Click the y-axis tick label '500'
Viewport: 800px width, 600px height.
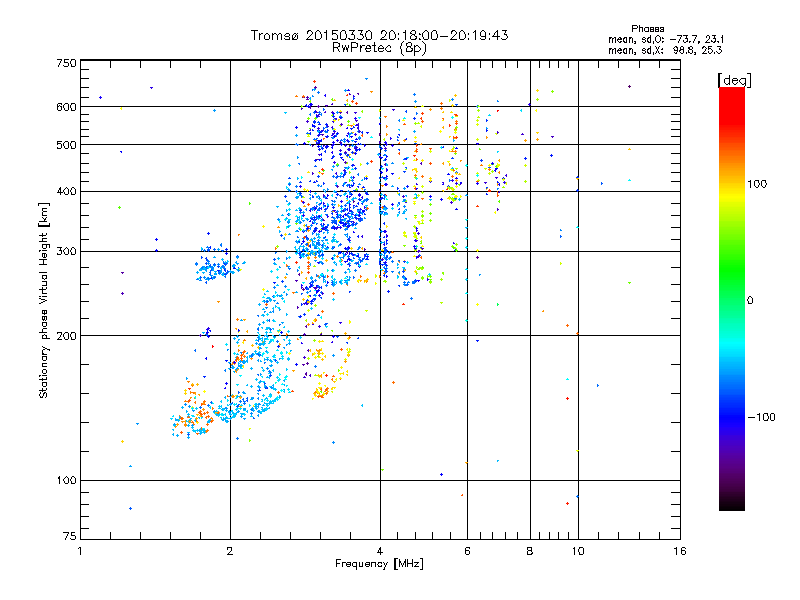[66, 145]
